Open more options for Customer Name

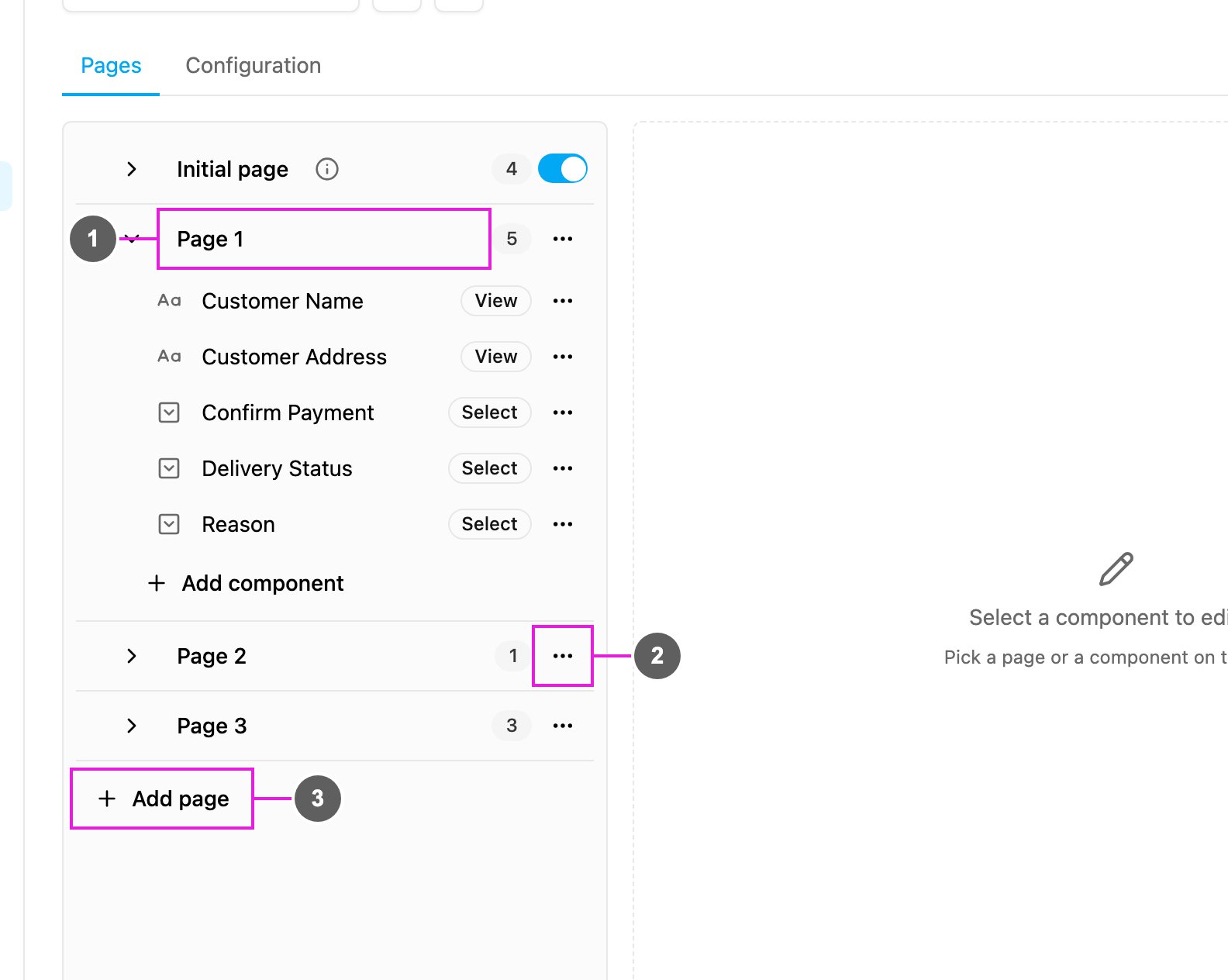(563, 301)
